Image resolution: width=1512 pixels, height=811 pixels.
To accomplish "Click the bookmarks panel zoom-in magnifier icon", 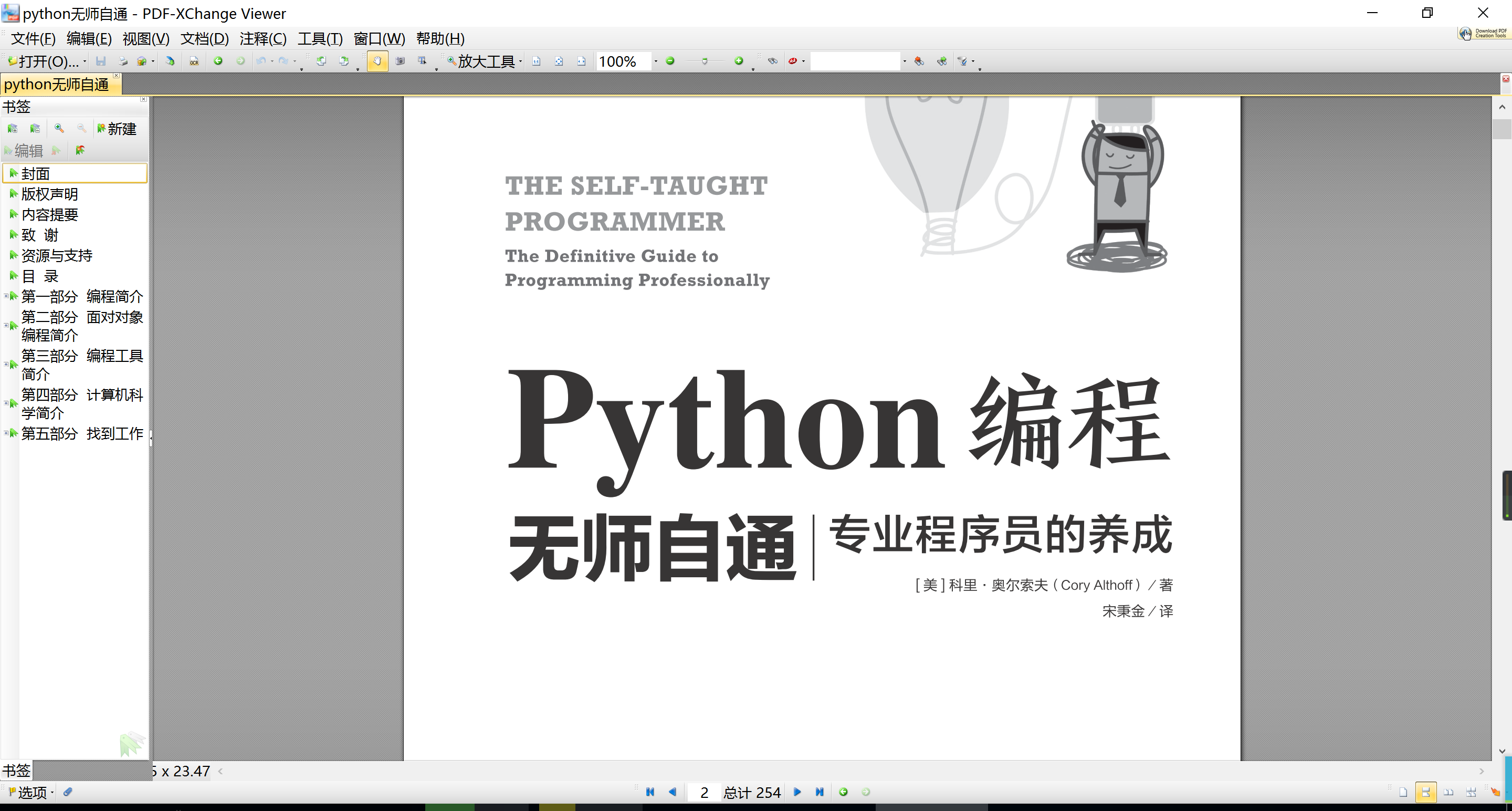I will coord(59,128).
